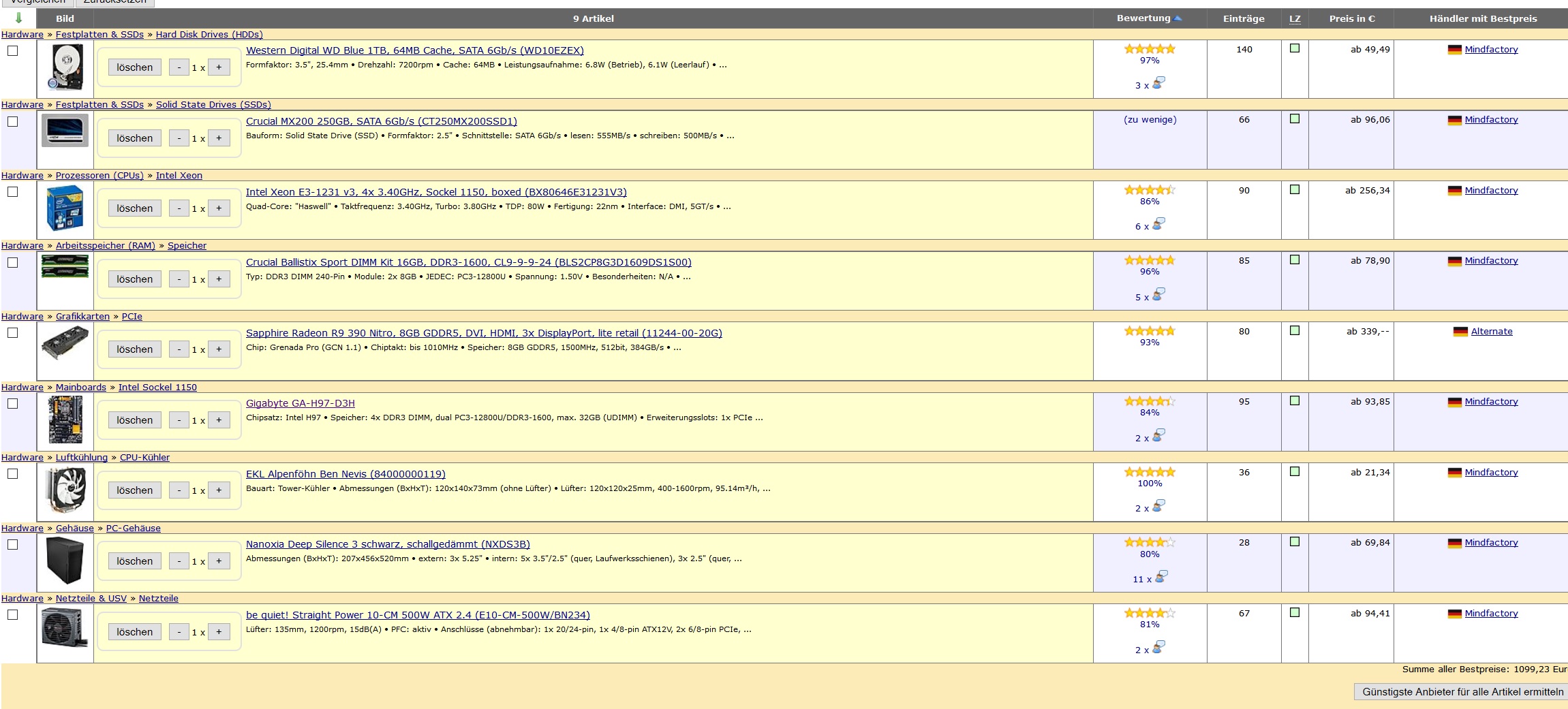Increase quantity of Intel Xeon with plus
Viewport: 1568px width, 709px height.
tap(219, 208)
